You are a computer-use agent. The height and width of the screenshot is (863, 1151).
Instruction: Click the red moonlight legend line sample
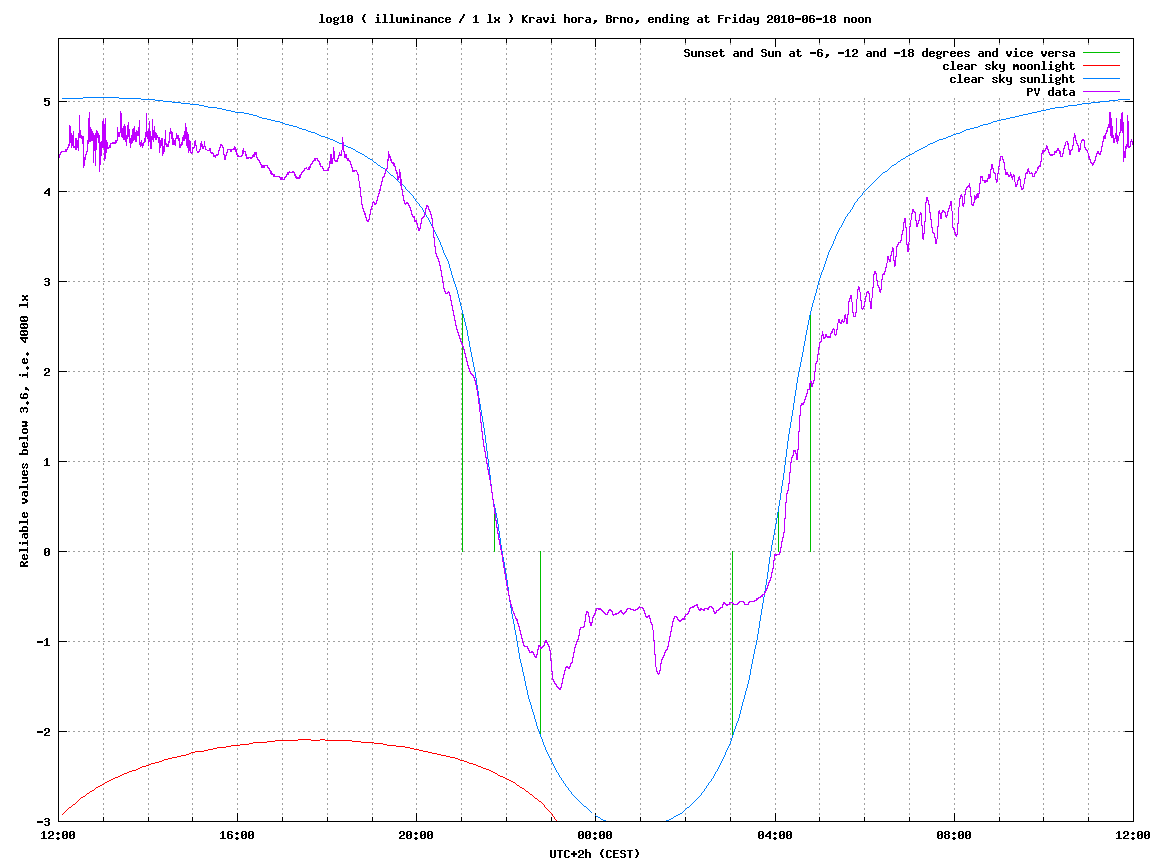pos(1101,66)
